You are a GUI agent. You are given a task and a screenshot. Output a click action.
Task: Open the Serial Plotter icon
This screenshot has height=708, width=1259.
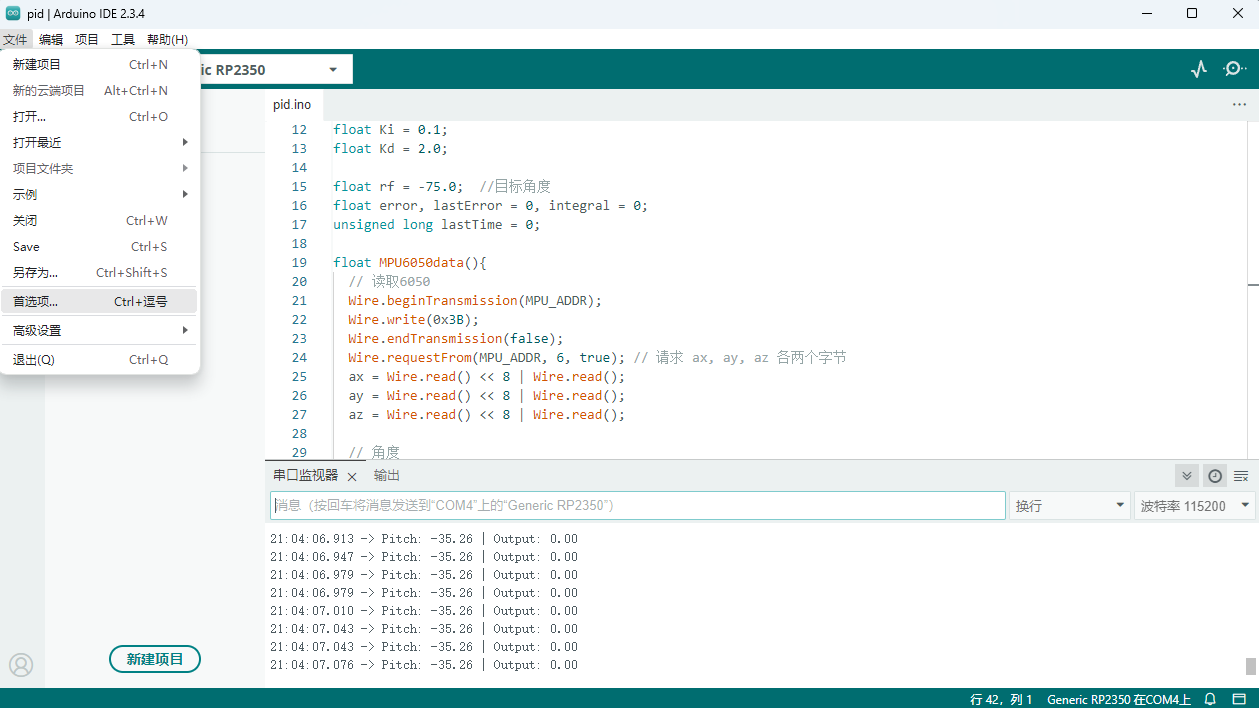pos(1198,69)
